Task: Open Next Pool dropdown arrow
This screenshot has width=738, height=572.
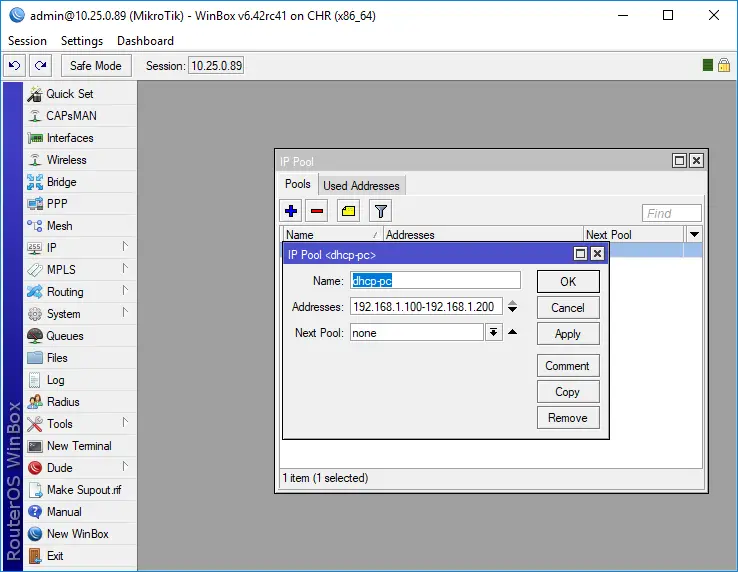Action: coord(493,332)
